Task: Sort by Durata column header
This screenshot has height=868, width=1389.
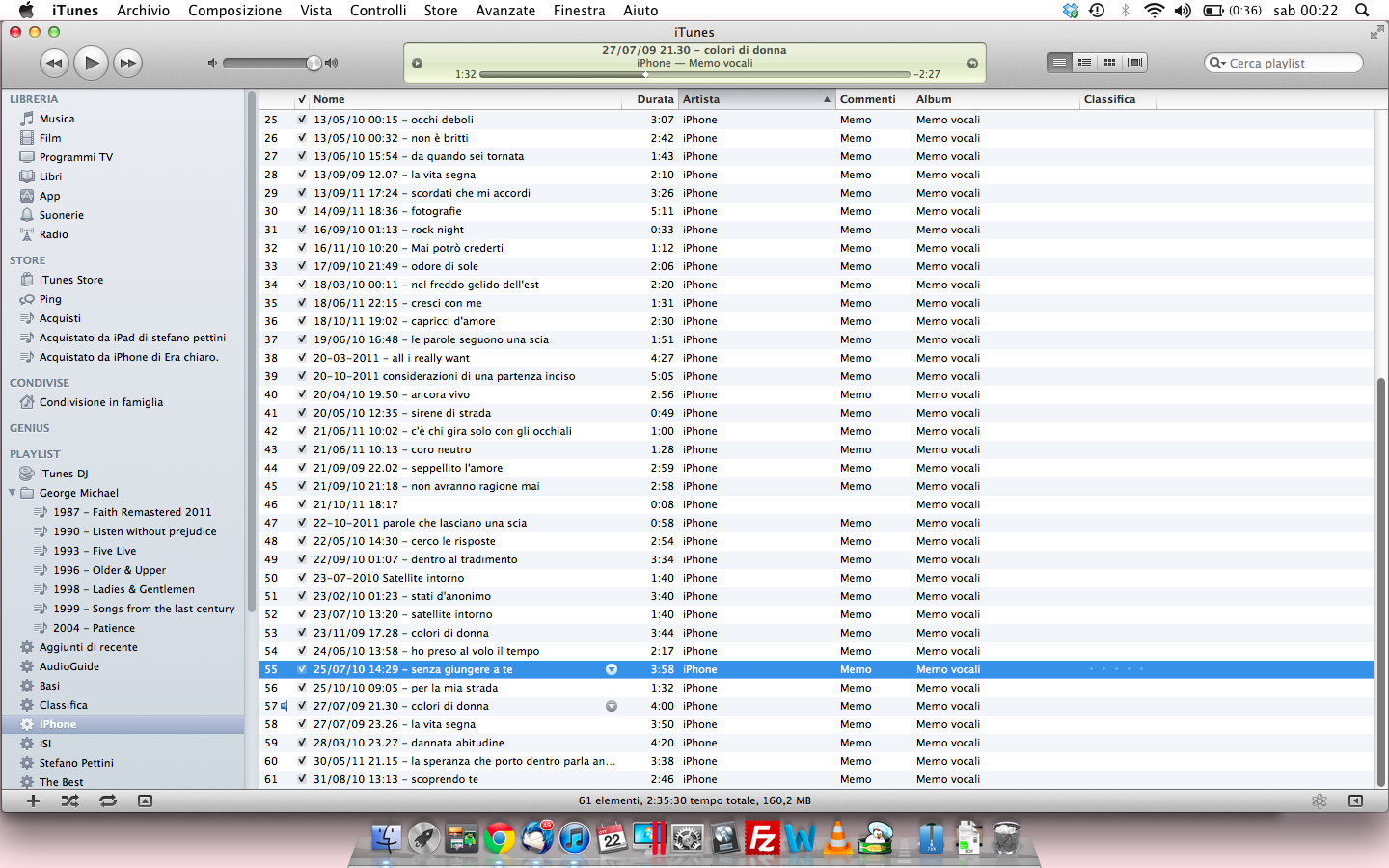Action: pyautogui.click(x=651, y=99)
